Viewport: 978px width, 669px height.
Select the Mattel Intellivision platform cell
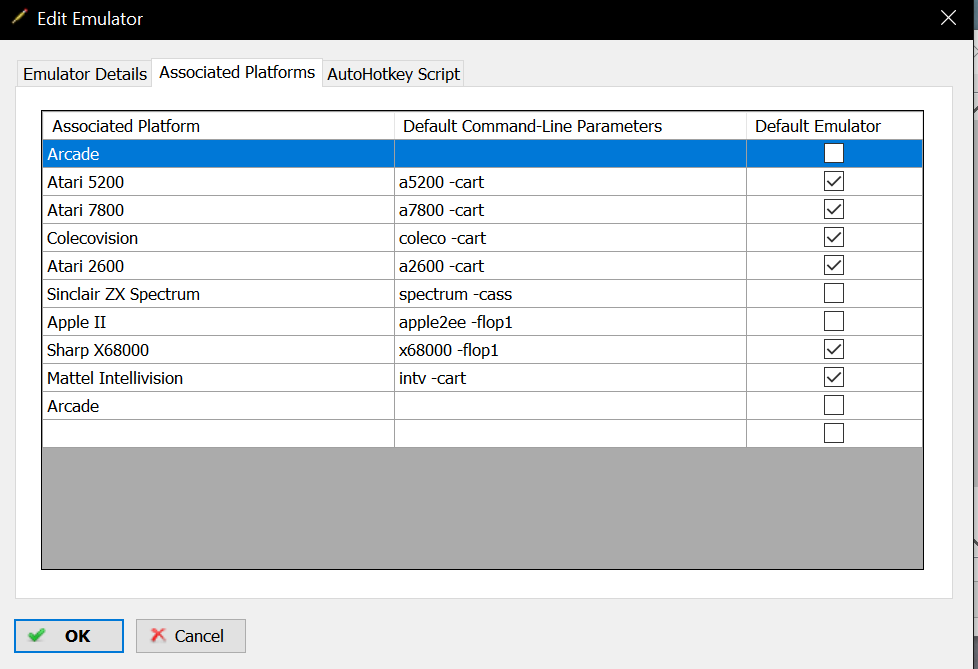[218, 378]
